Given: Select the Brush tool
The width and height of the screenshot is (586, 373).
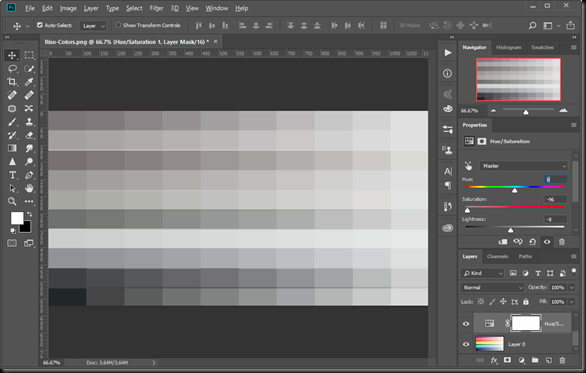Looking at the screenshot, I should click(12, 122).
